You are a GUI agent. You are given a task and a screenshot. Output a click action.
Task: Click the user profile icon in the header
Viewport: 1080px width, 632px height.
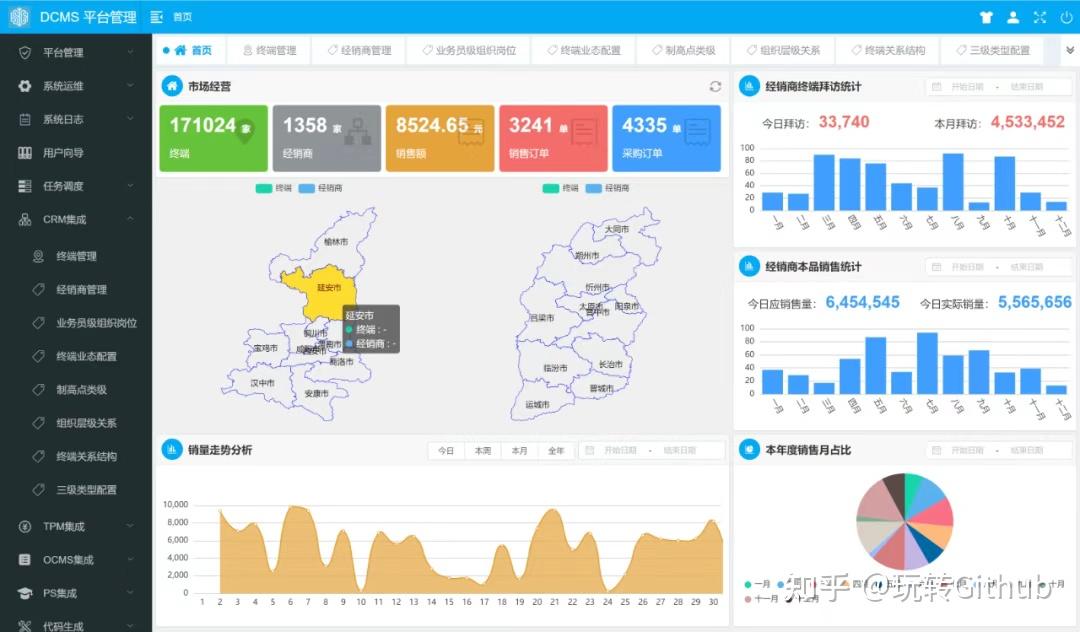coord(1013,16)
